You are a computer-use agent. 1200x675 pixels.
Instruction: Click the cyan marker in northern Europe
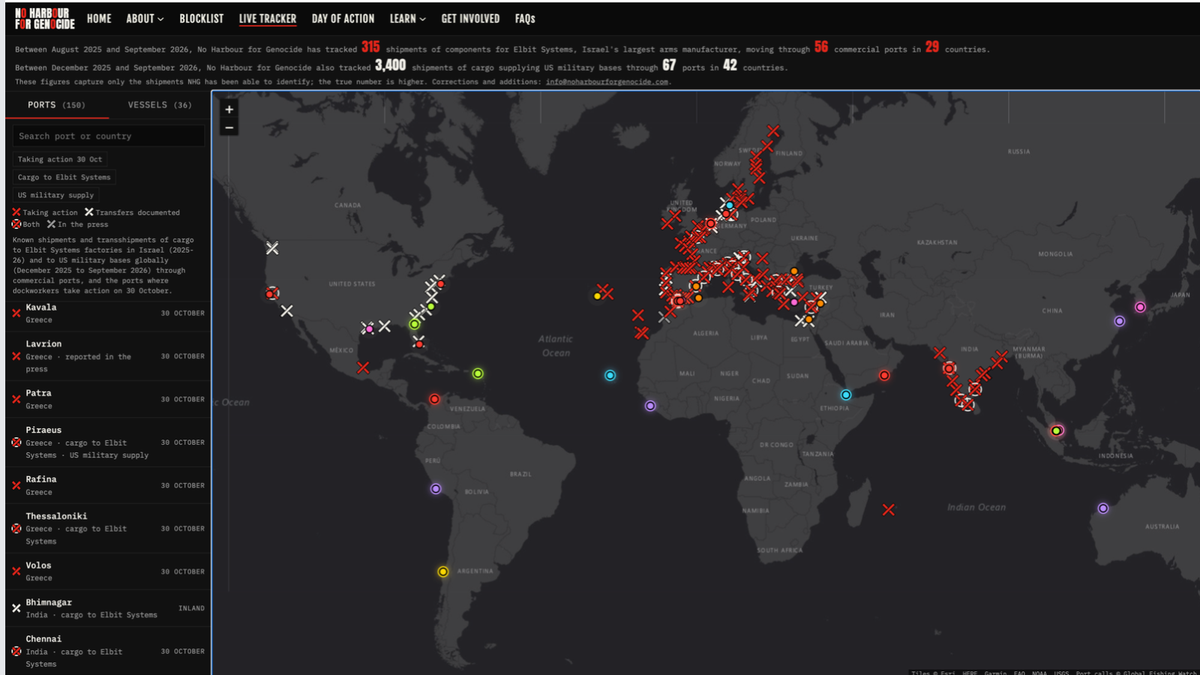pos(730,205)
